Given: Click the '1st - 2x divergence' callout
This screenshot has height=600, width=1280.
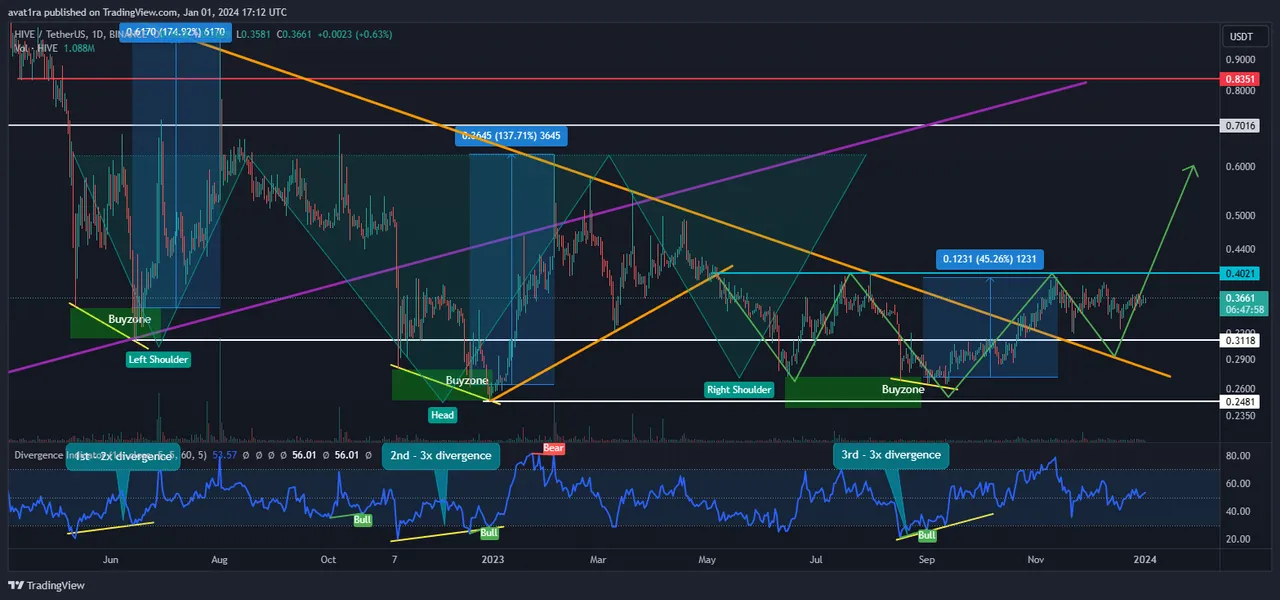Looking at the screenshot, I should point(123,455).
